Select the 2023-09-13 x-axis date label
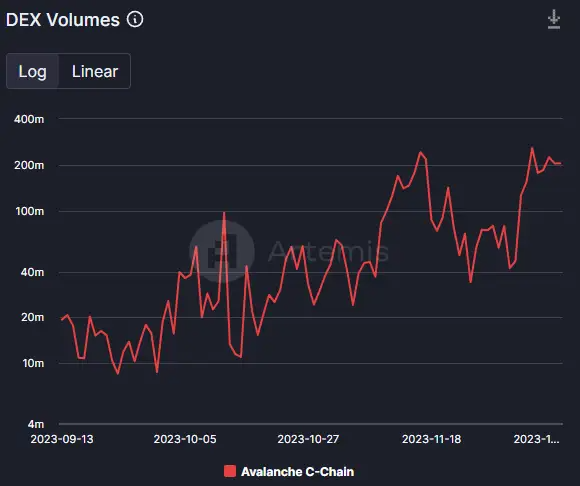The height and width of the screenshot is (486, 580). (x=62, y=439)
